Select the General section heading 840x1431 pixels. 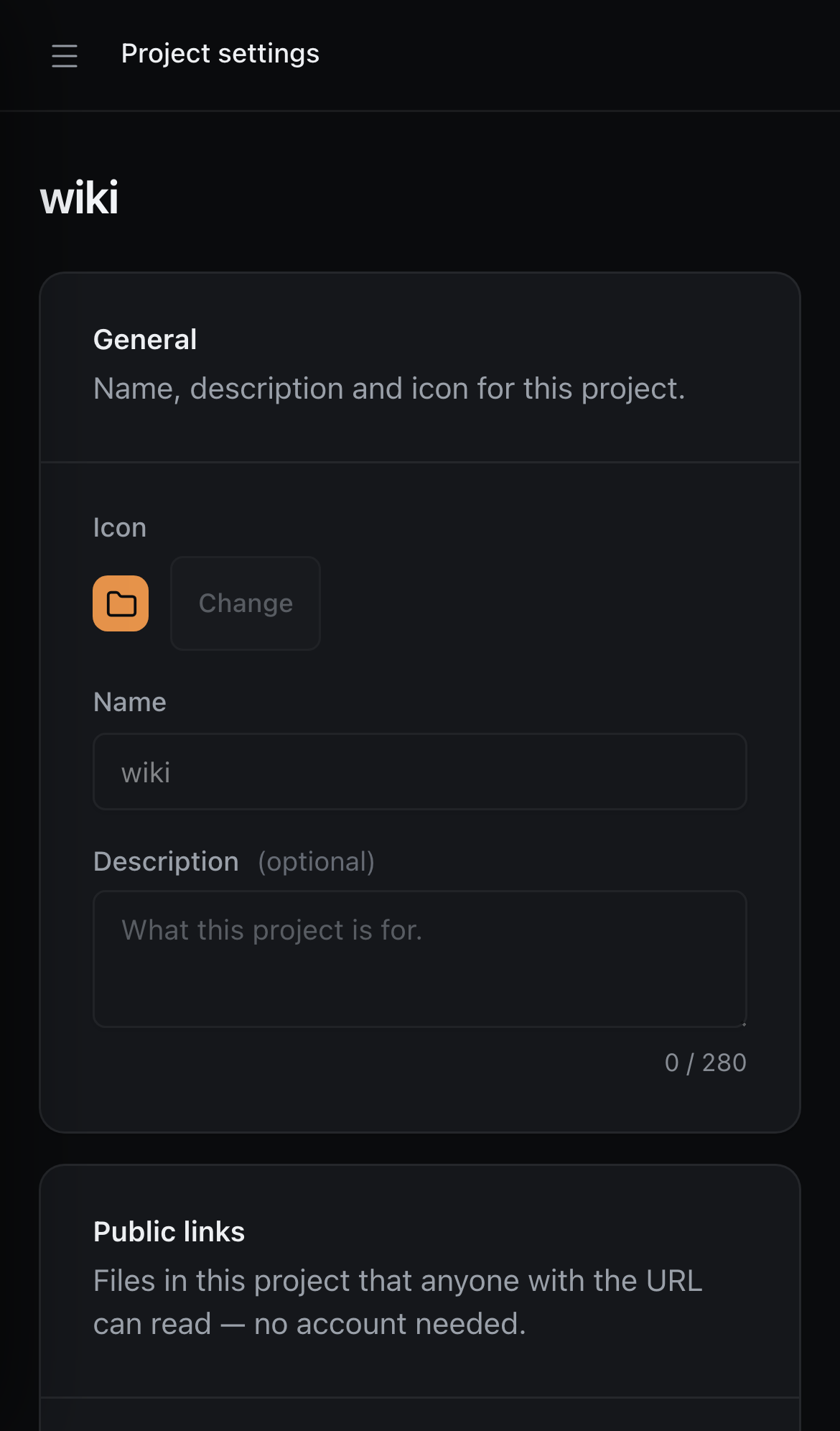pyautogui.click(x=145, y=339)
